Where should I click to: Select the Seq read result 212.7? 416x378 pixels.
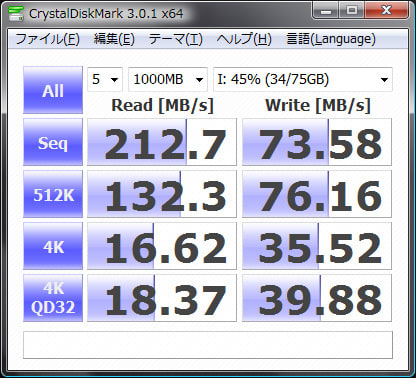coord(162,142)
